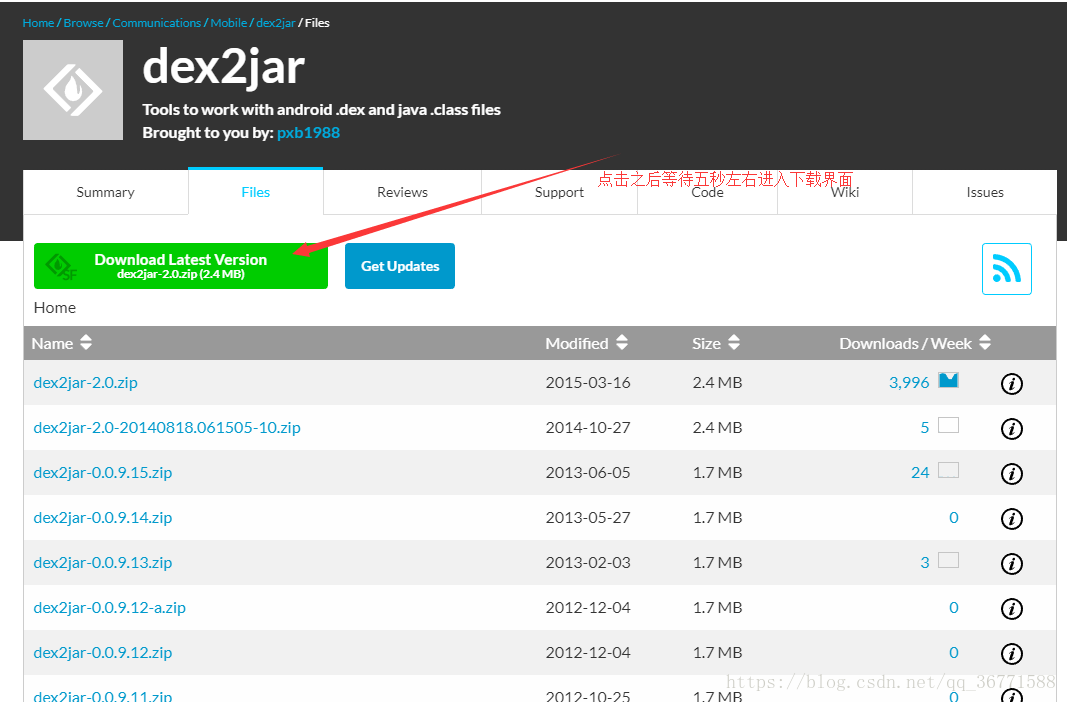The image size is (1067, 702).
Task: Sort files by Size column arrows
Action: click(734, 342)
